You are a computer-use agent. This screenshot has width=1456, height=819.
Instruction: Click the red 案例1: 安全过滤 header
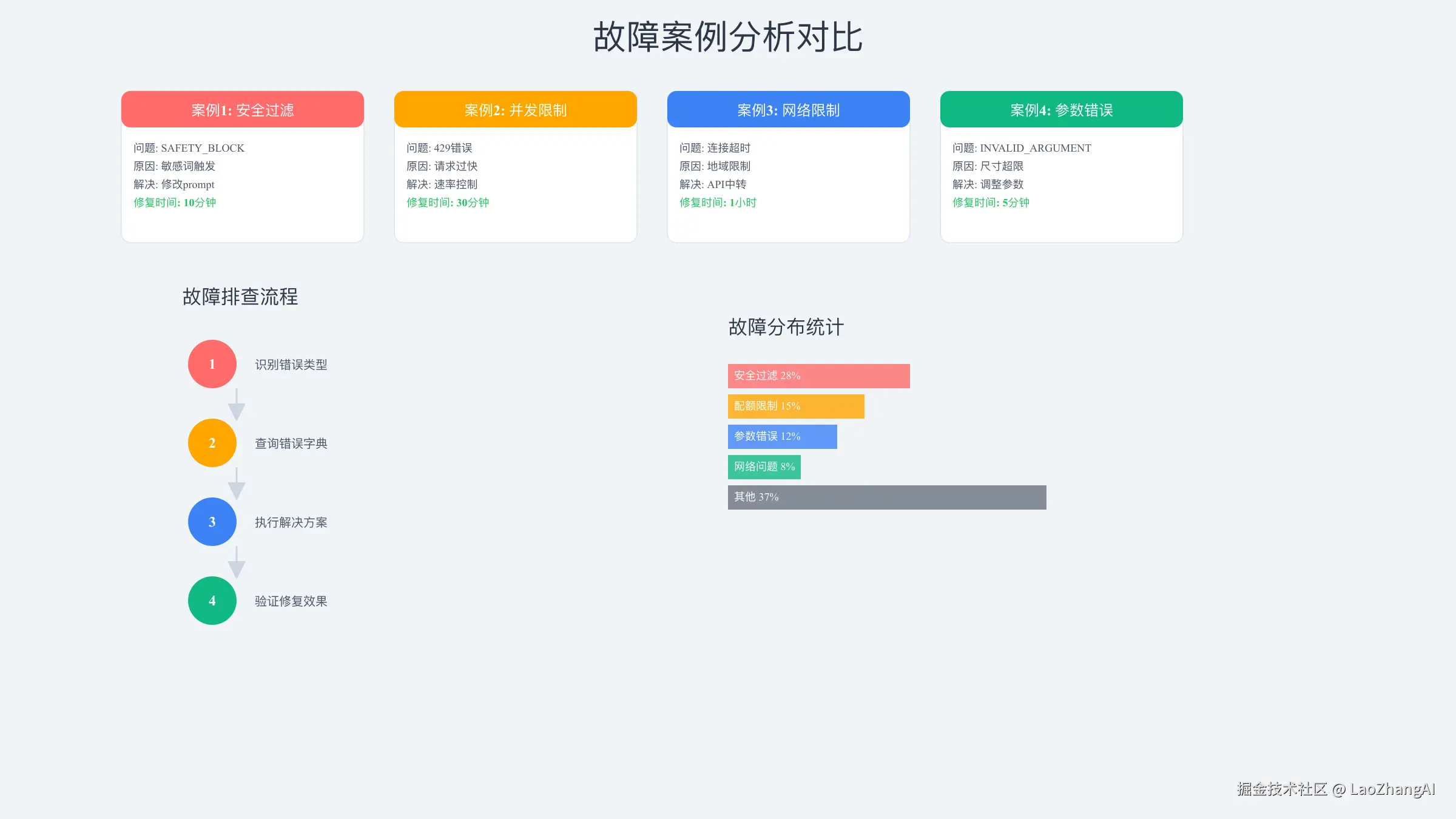coord(242,110)
